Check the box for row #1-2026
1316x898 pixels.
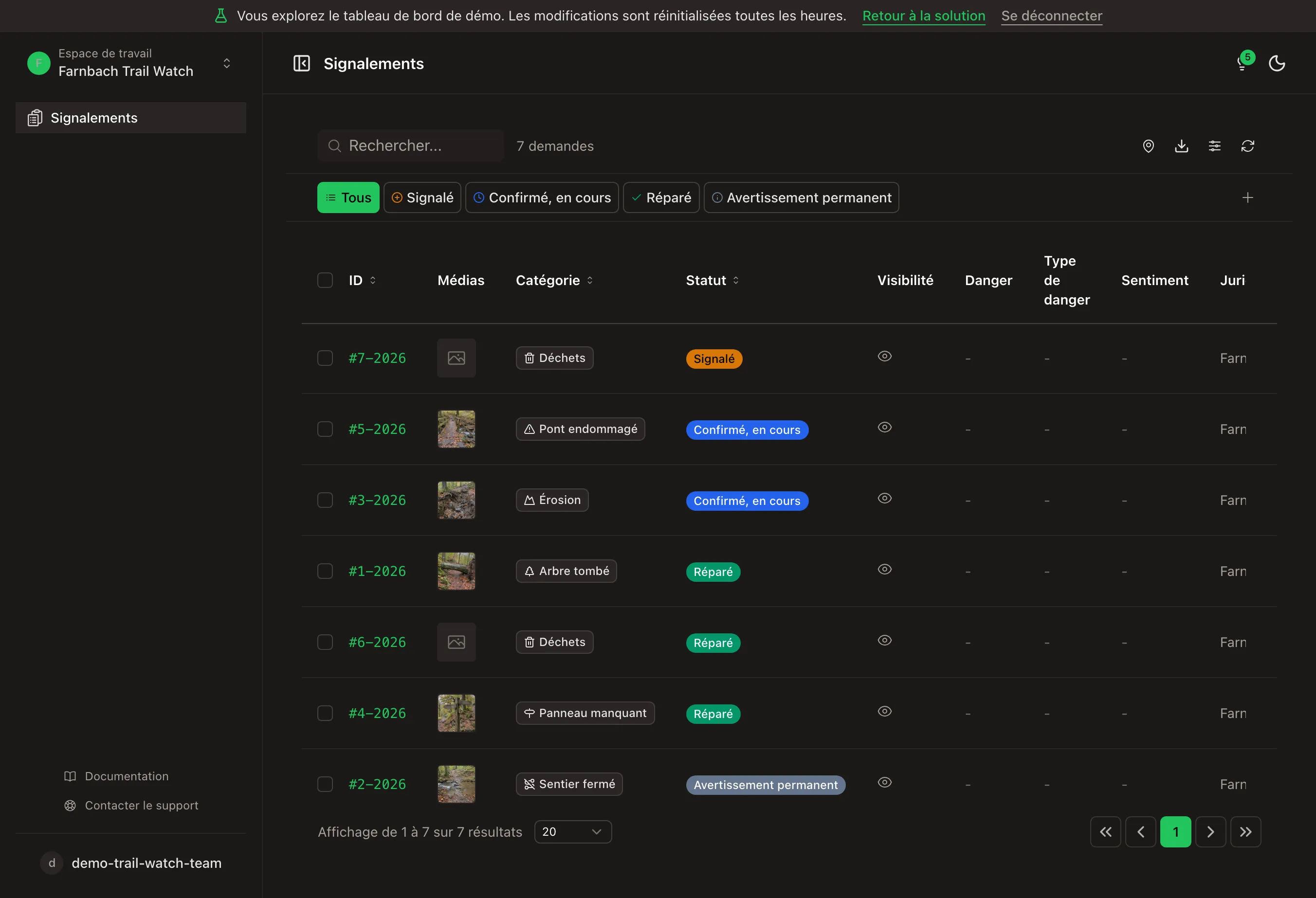pyautogui.click(x=325, y=571)
